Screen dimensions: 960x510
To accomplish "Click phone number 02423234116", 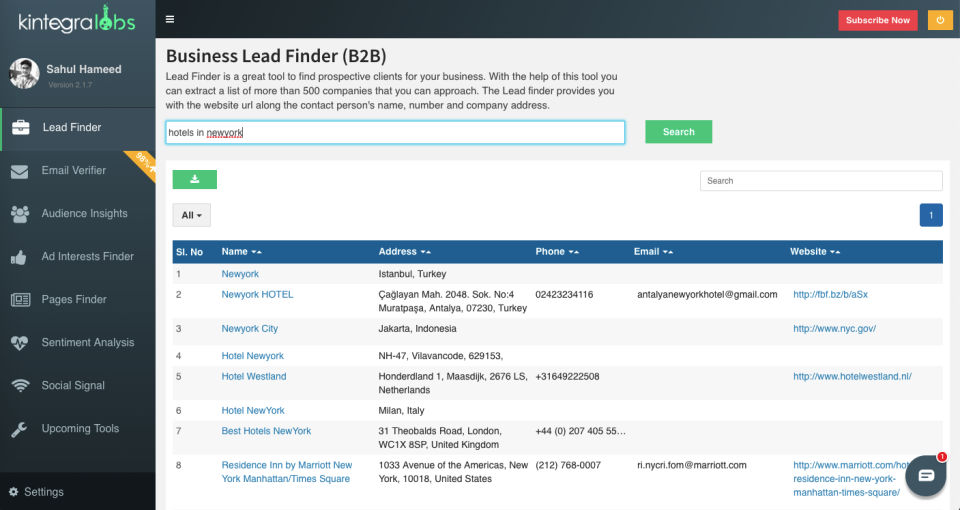I will (564, 294).
